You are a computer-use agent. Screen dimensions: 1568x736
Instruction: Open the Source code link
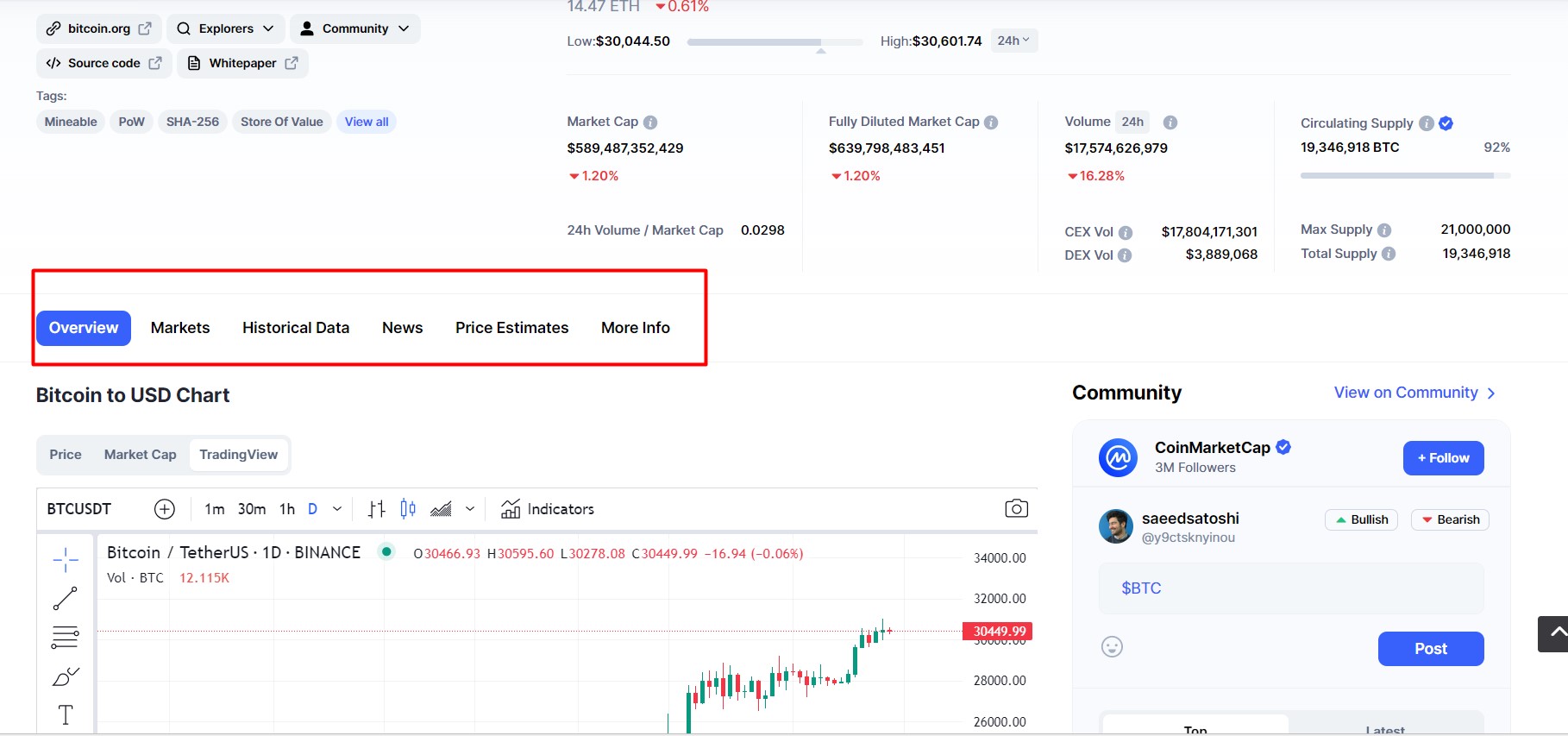pos(103,63)
